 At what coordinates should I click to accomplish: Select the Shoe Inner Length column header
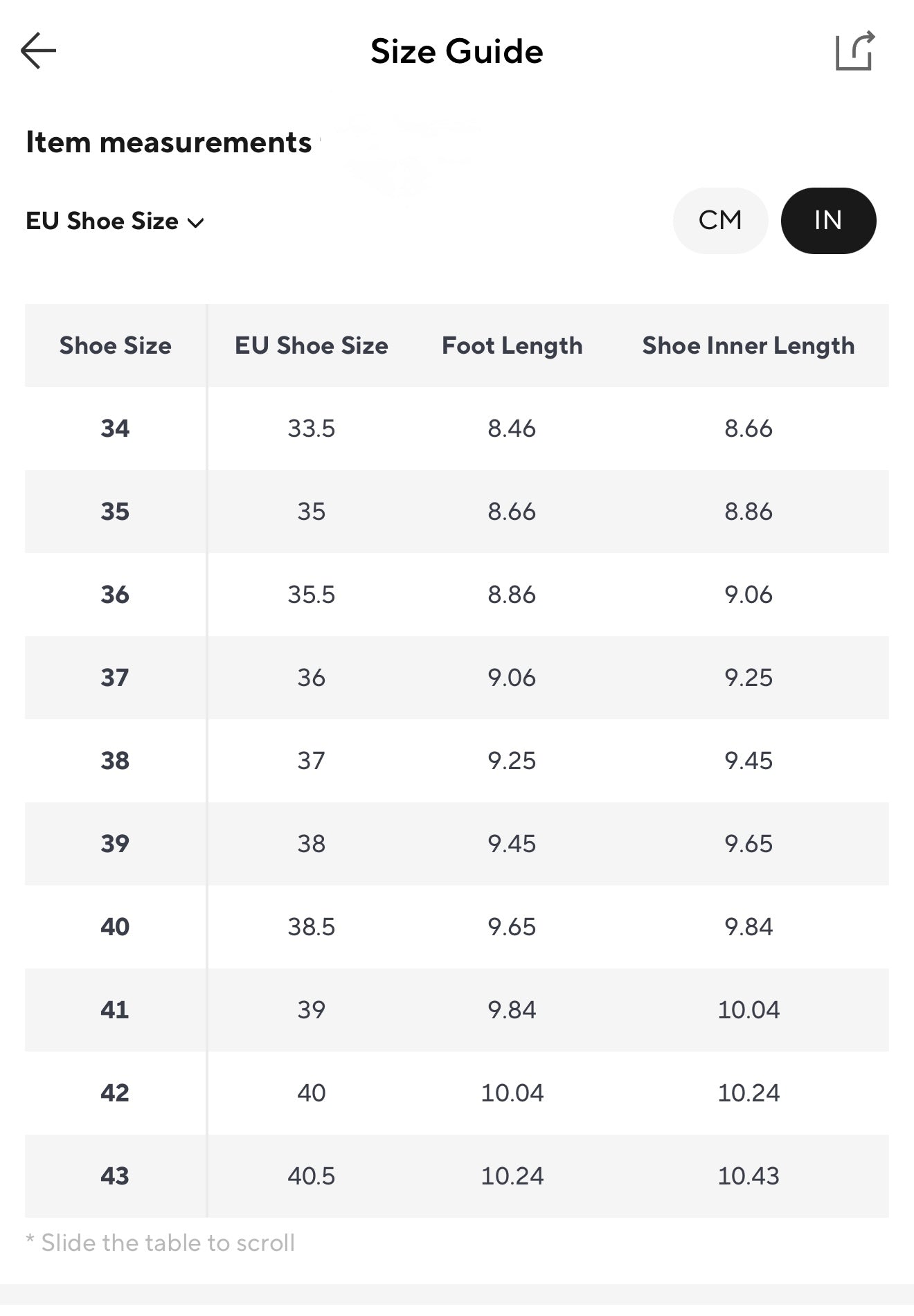(748, 345)
